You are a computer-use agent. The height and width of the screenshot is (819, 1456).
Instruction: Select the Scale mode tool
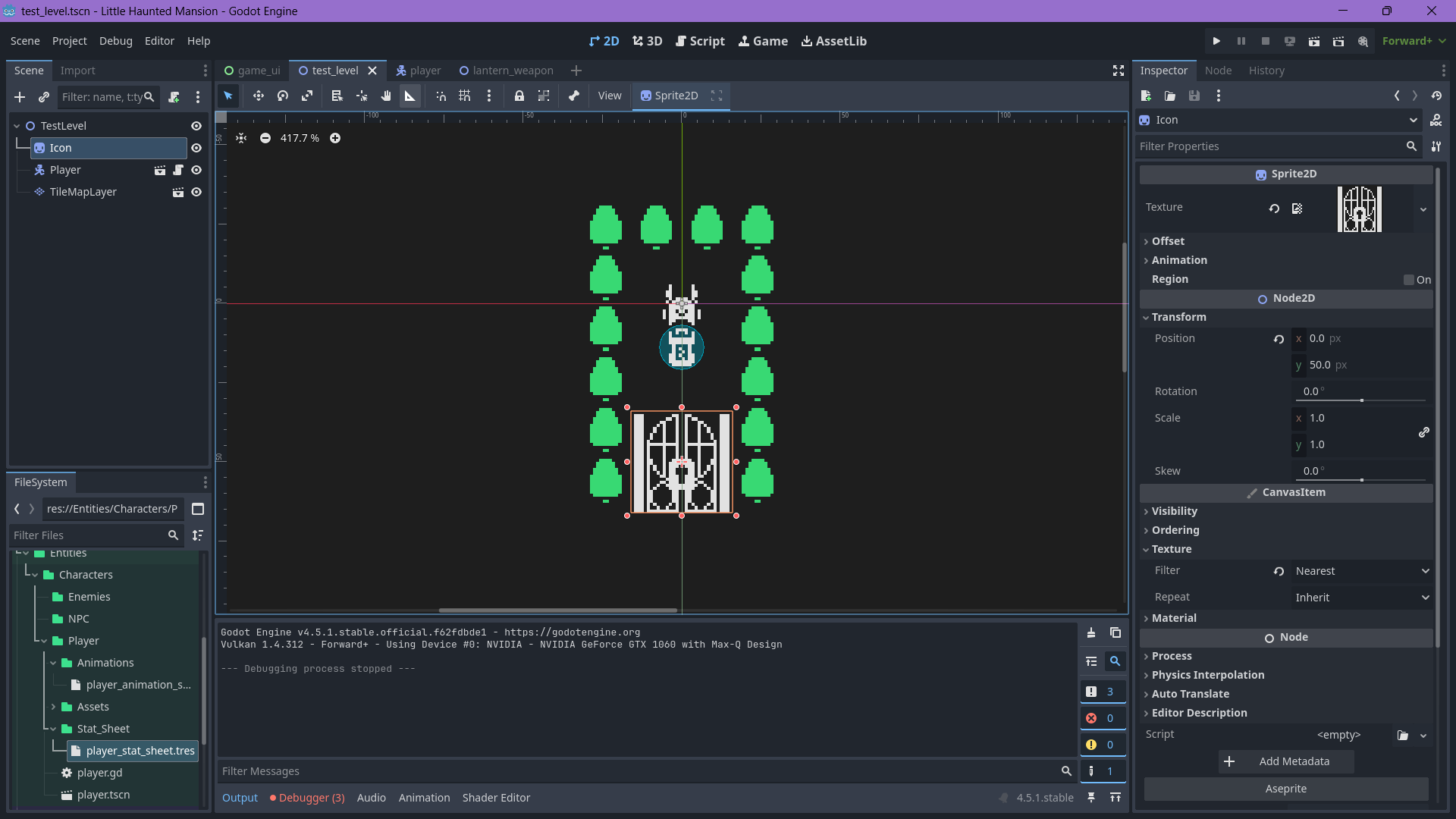click(307, 96)
